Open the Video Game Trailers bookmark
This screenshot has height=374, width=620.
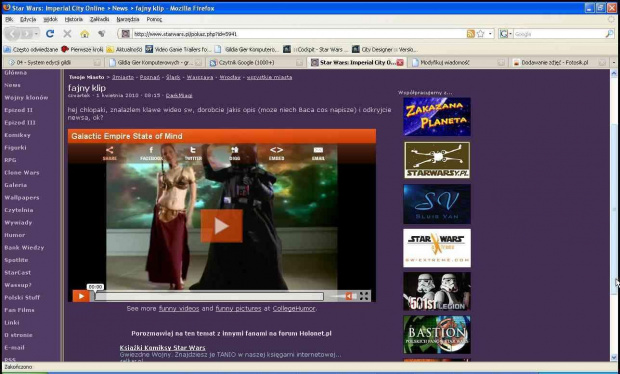178,49
